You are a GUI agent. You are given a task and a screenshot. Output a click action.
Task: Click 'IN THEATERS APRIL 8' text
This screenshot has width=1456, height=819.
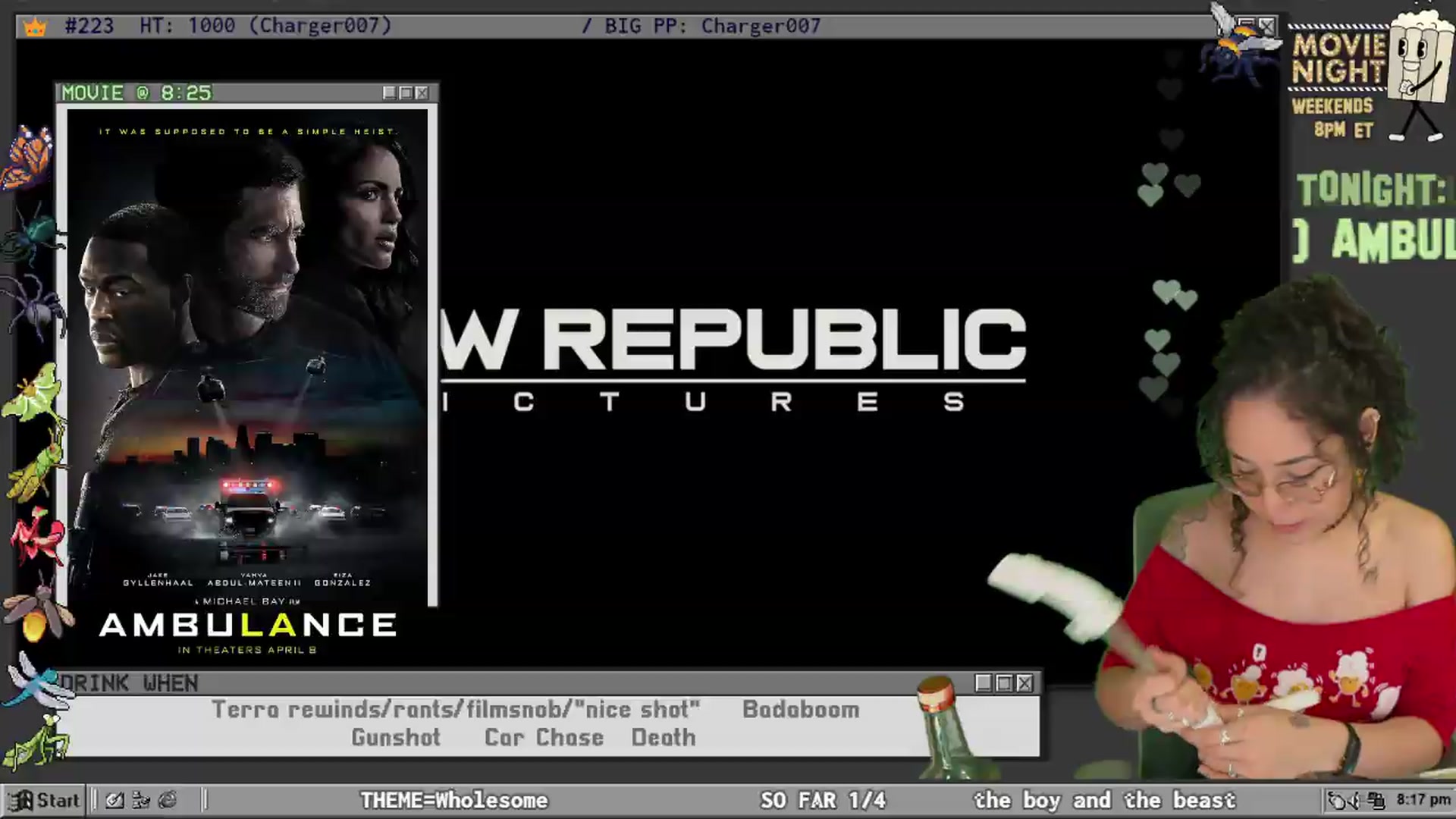(x=247, y=650)
